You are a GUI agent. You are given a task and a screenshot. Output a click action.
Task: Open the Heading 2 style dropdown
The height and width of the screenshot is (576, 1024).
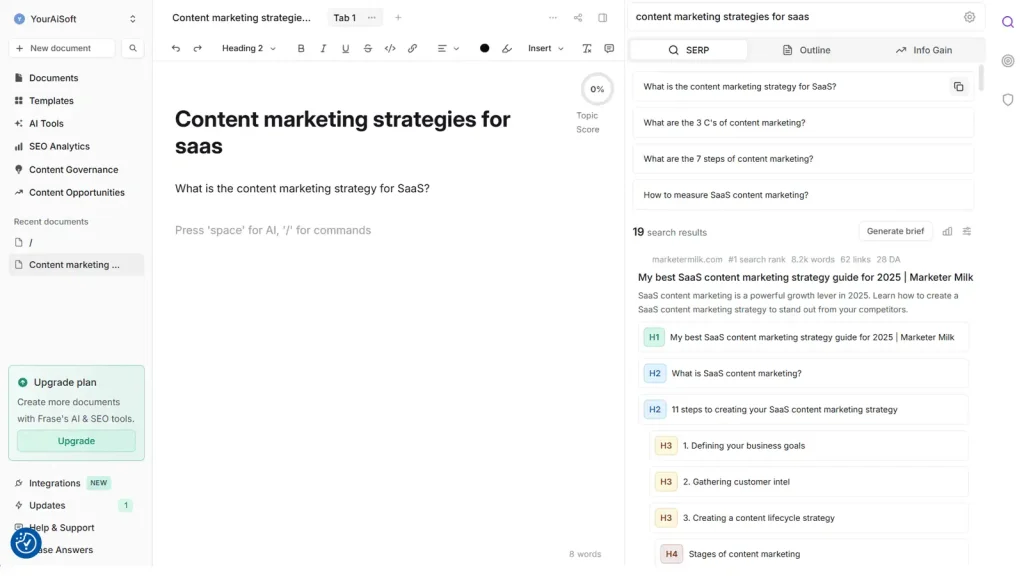(248, 48)
